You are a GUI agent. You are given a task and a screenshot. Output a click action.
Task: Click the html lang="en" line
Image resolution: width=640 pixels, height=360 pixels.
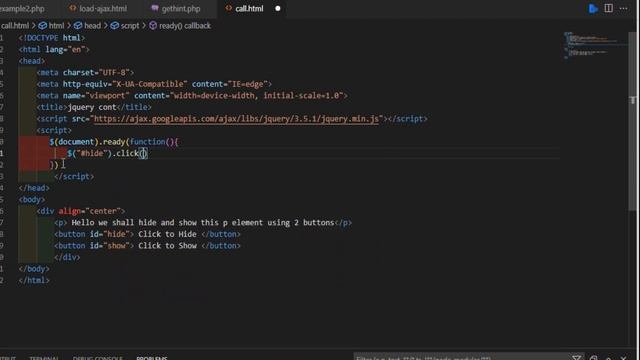click(x=54, y=49)
